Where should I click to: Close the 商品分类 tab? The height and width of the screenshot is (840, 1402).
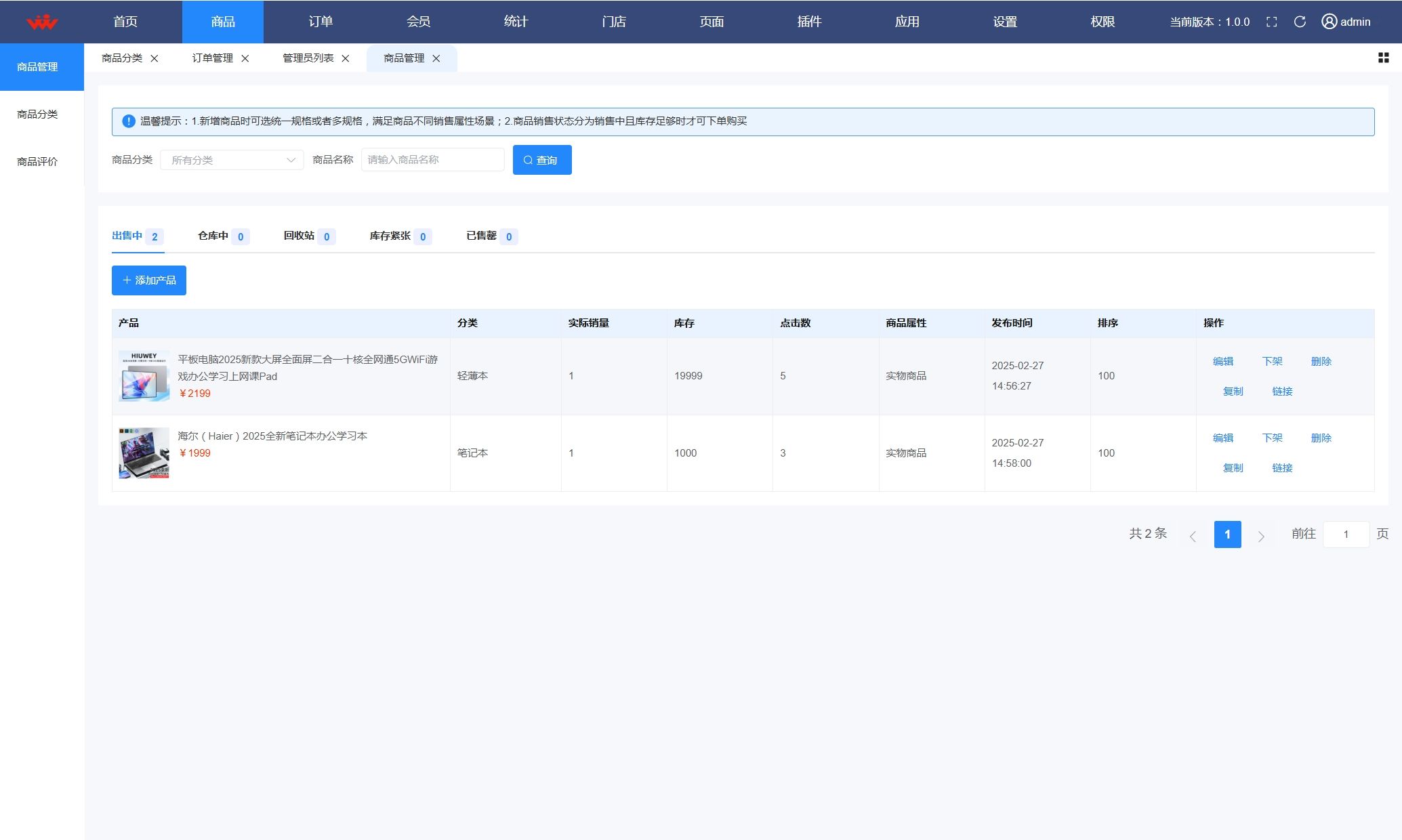click(x=154, y=58)
